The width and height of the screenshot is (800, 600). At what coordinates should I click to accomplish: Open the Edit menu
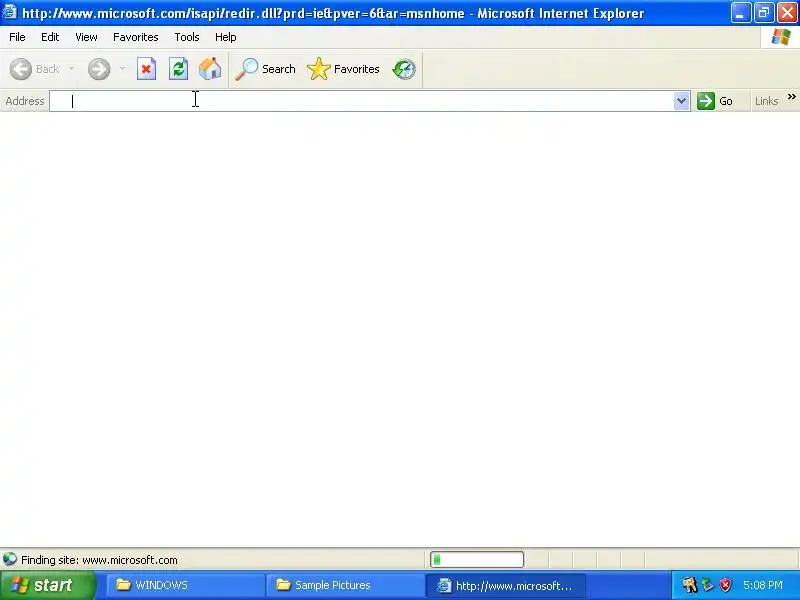tap(50, 37)
